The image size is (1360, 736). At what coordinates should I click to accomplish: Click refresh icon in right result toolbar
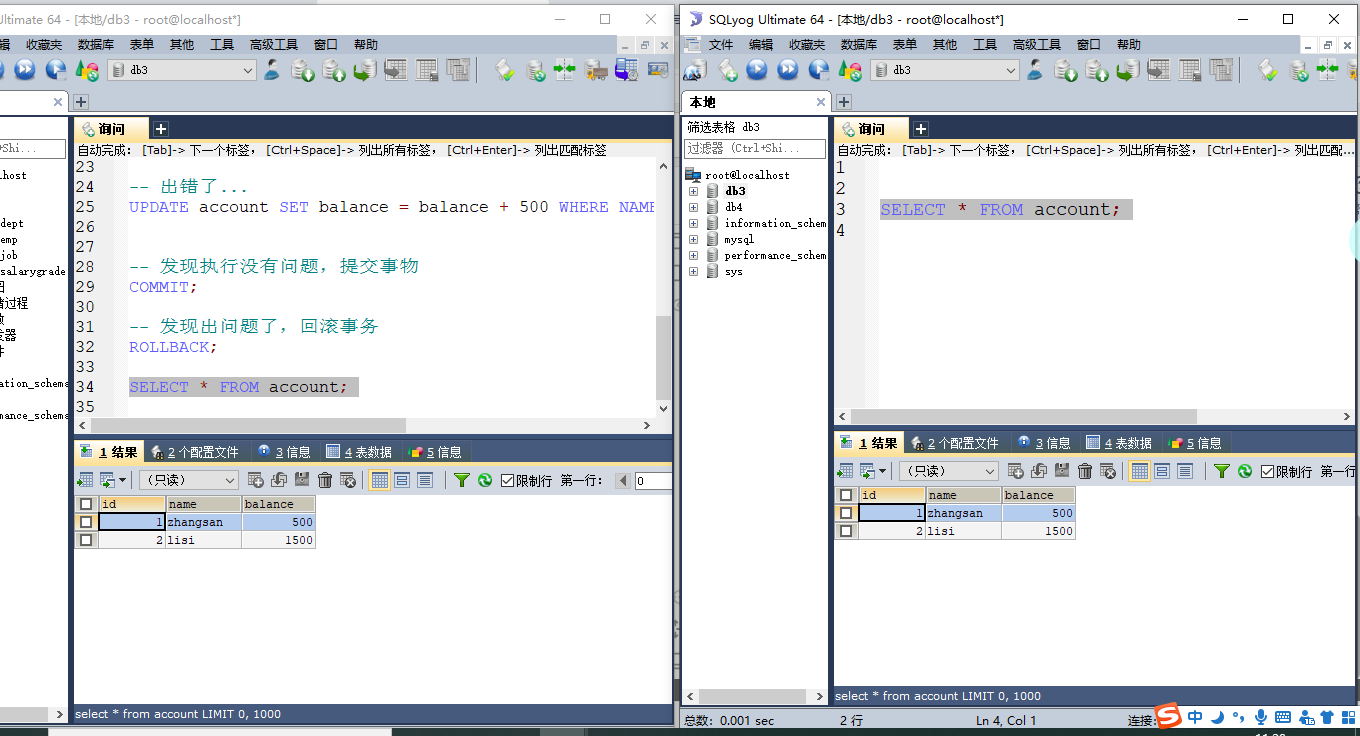[x=1244, y=471]
